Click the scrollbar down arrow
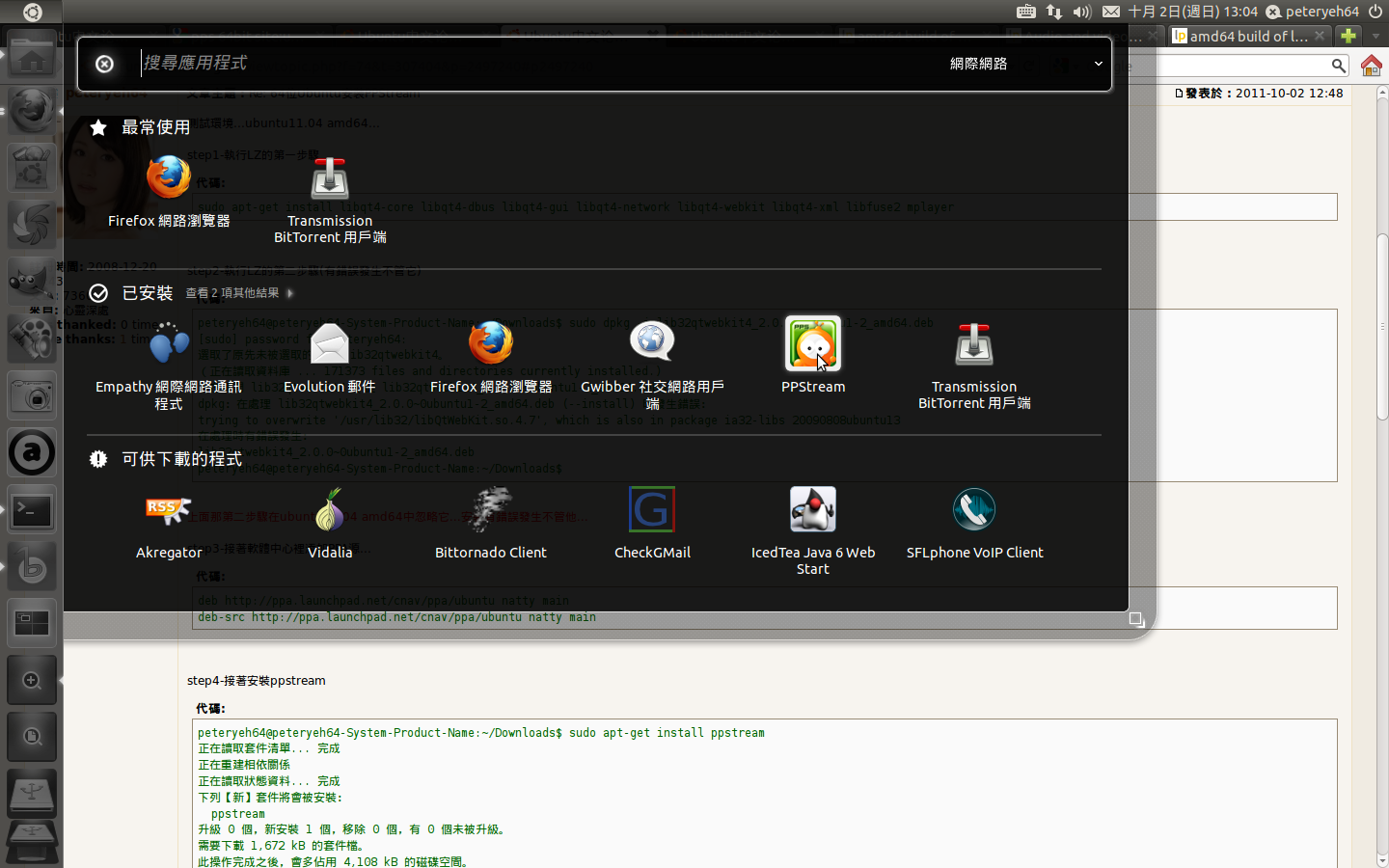1389x868 pixels. pos(1382,860)
